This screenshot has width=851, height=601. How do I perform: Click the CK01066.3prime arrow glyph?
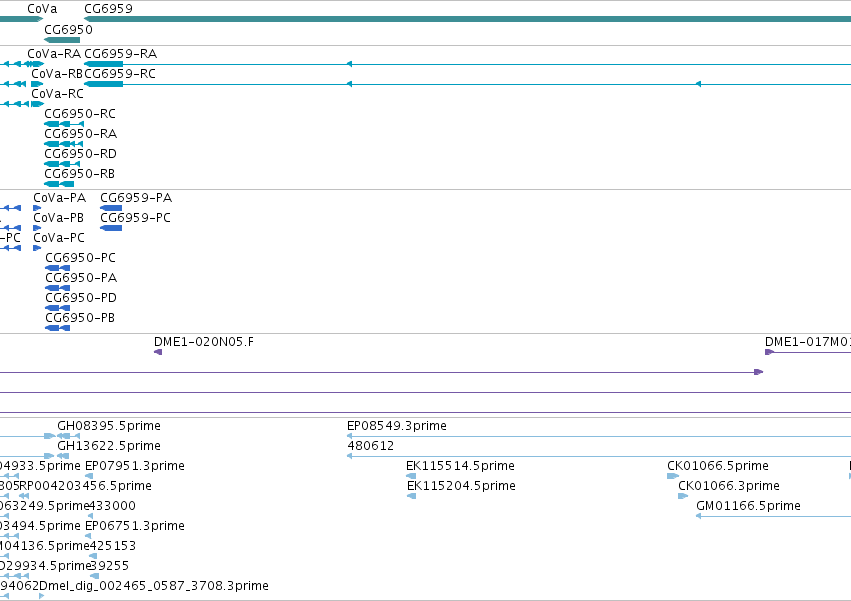click(683, 497)
